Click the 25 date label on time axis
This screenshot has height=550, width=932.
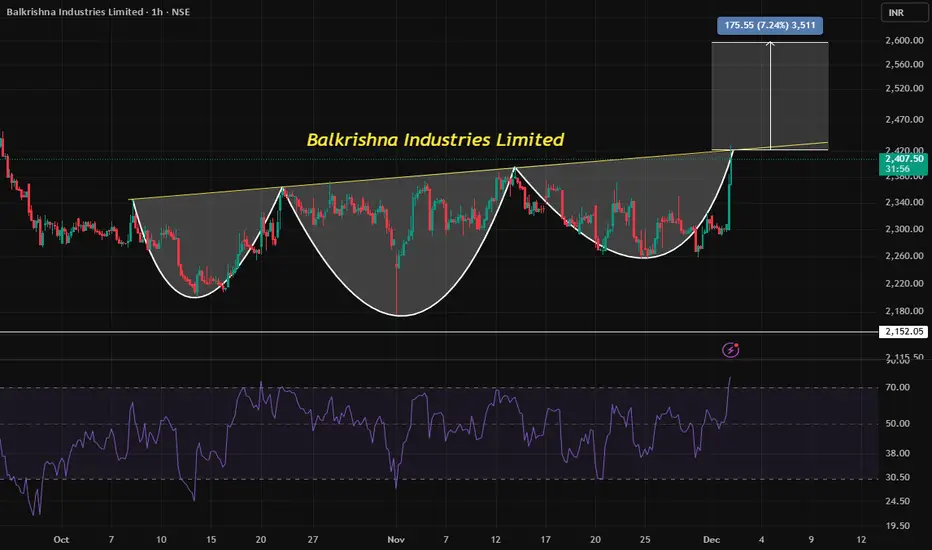point(645,539)
